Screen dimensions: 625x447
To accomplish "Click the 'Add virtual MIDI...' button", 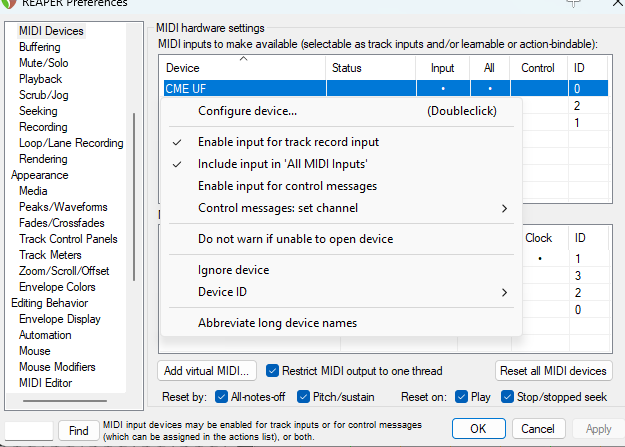I will point(208,371).
